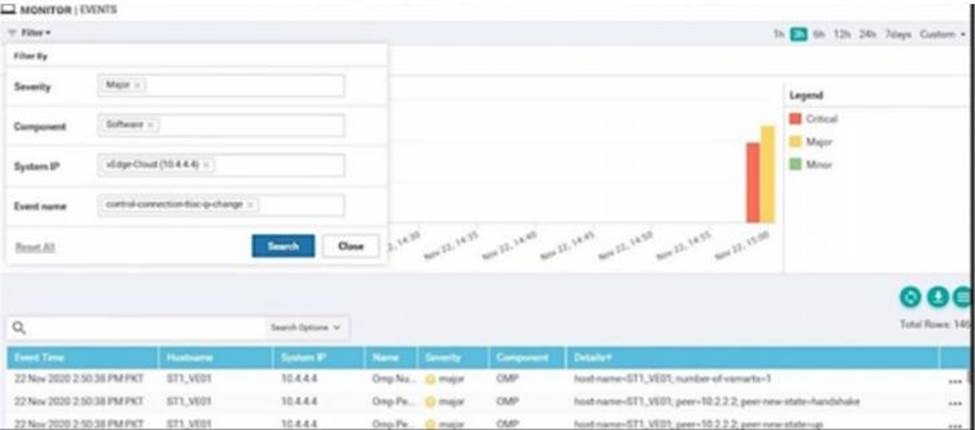Choose the 7days time range
The height and width of the screenshot is (430, 975).
tap(899, 34)
